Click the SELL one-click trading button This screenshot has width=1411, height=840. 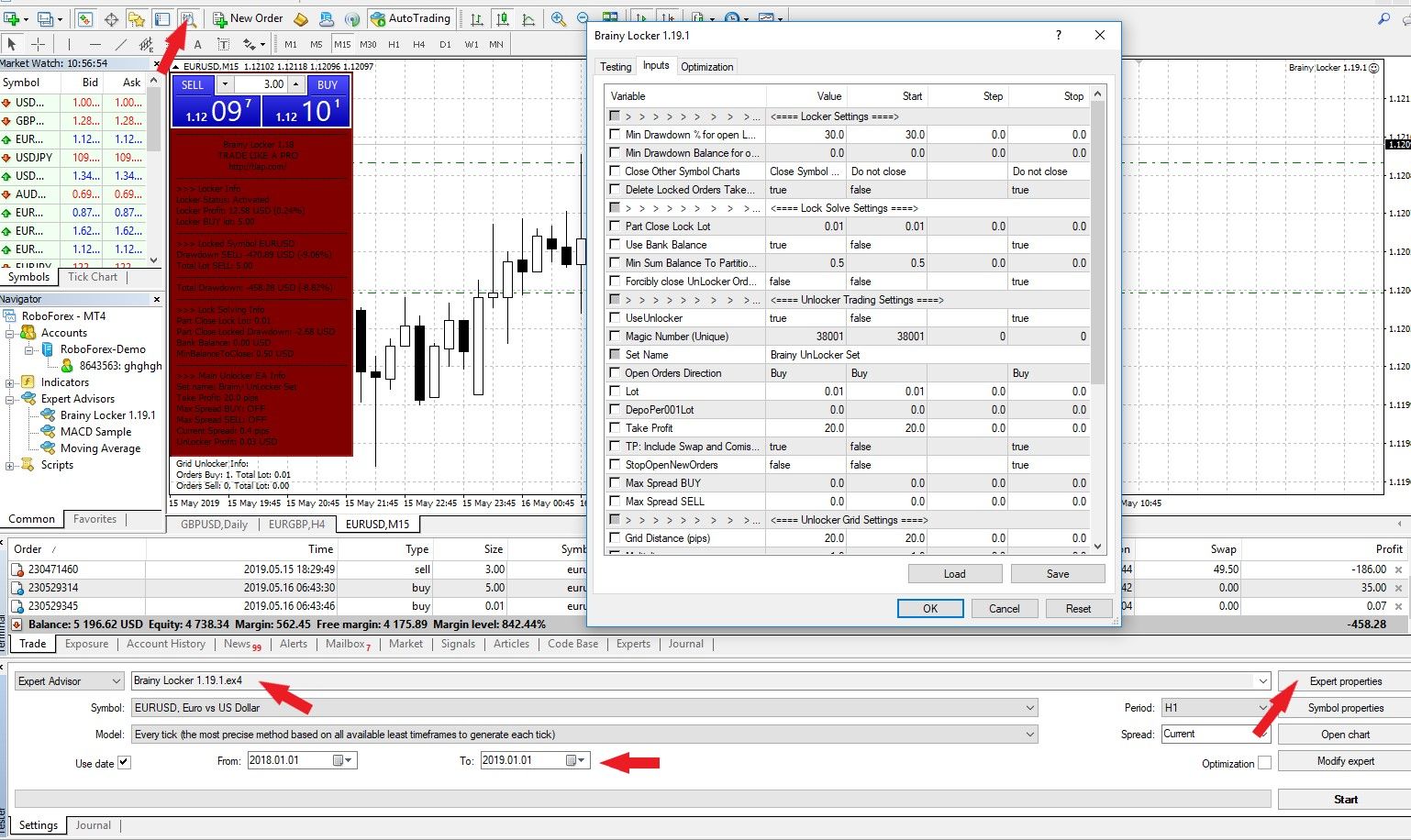193,84
